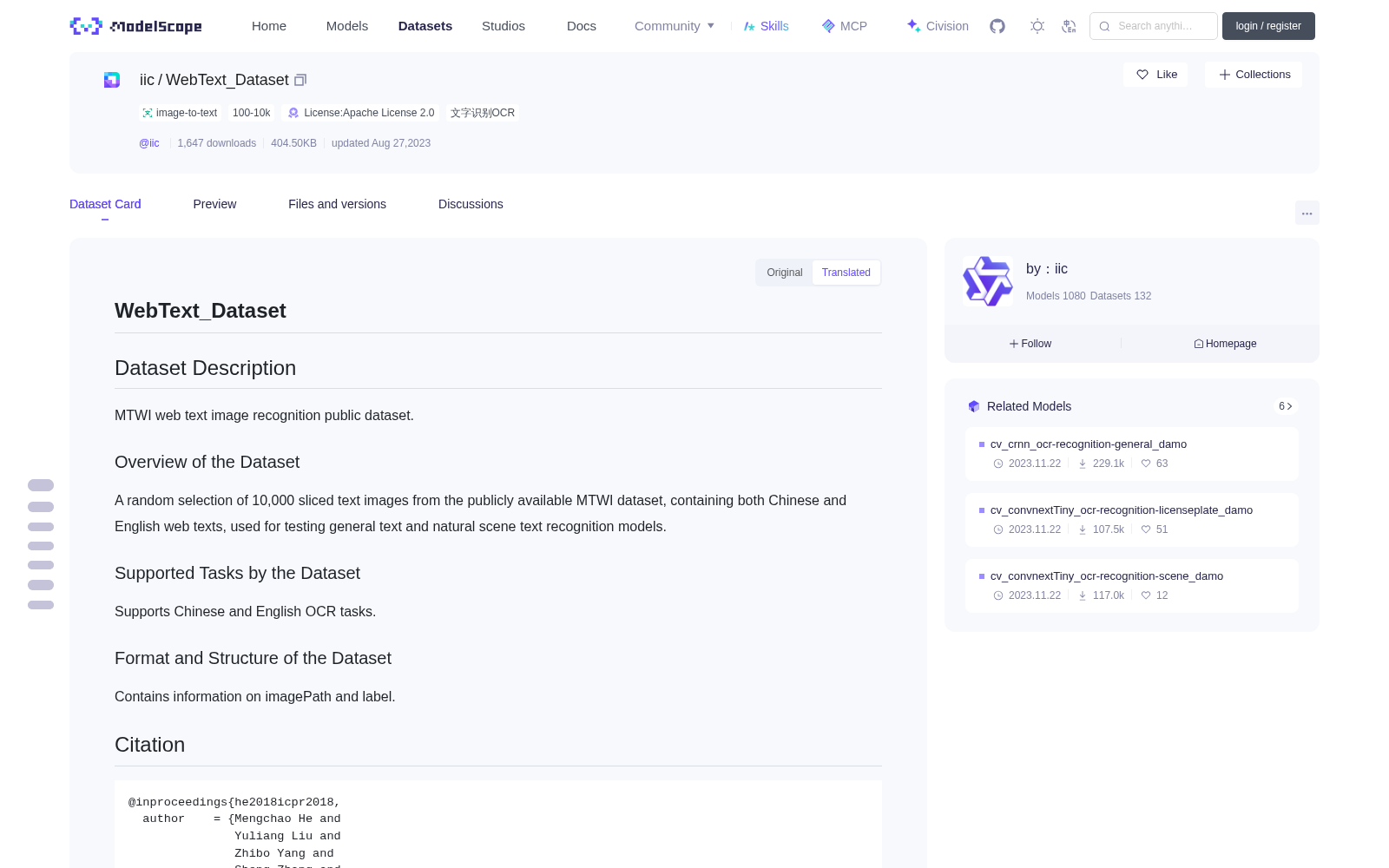Click the 'Citation' heading
Screen dimensions: 1389x868
149,745
